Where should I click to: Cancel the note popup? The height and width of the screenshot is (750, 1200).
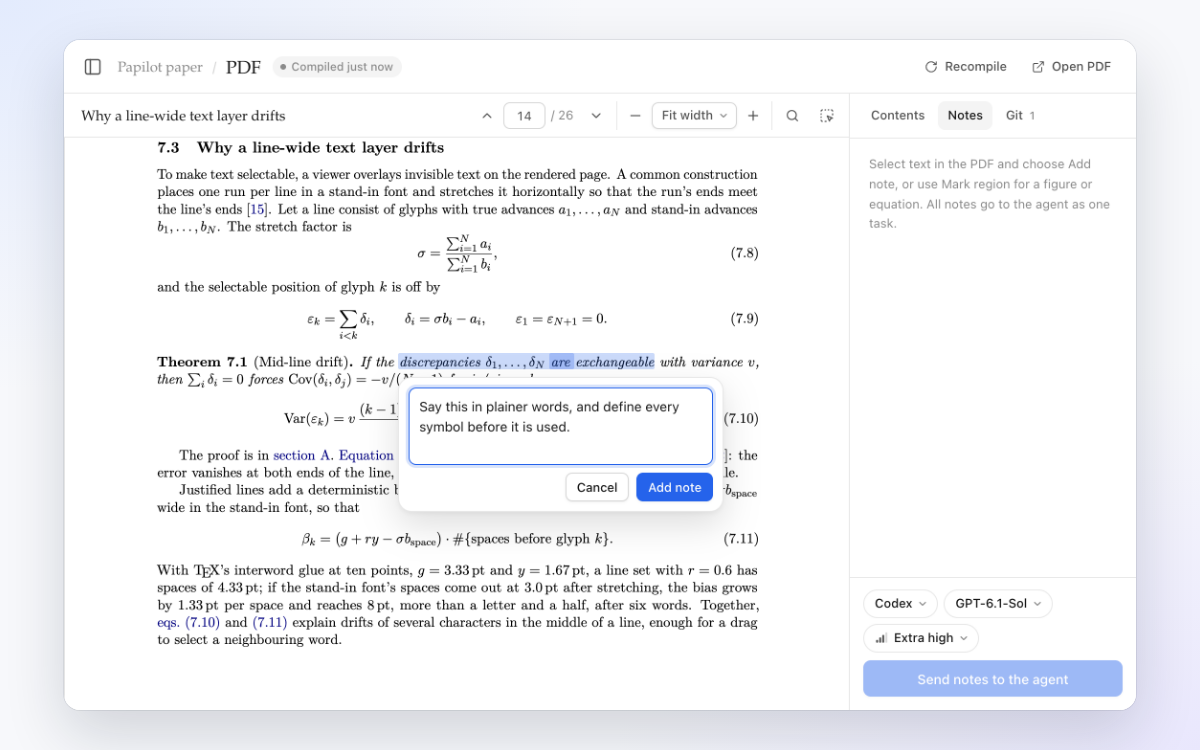(597, 487)
